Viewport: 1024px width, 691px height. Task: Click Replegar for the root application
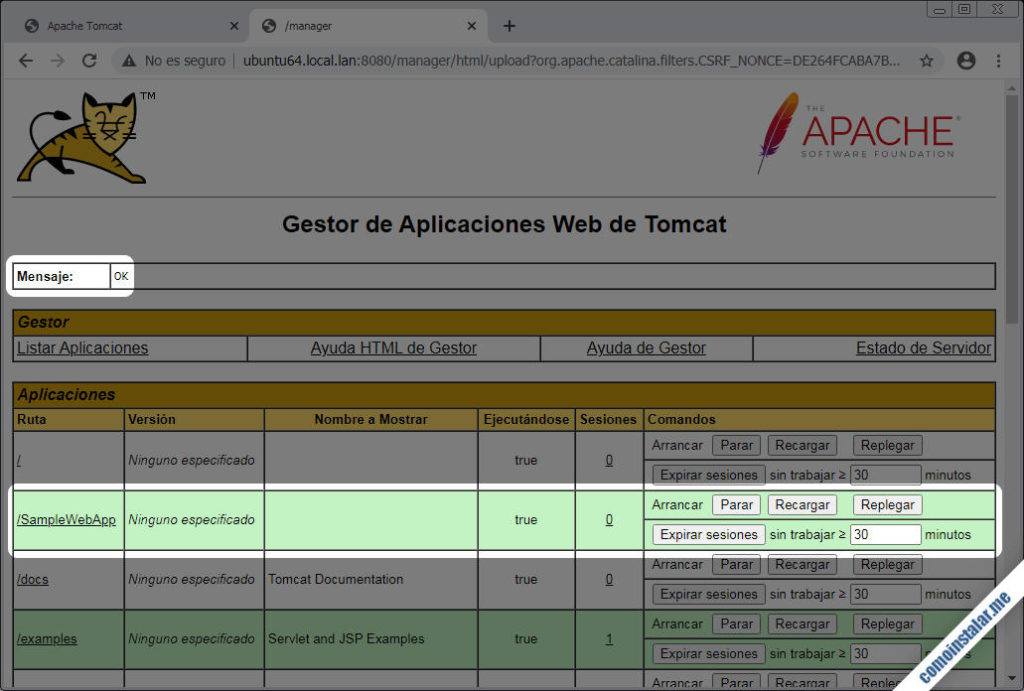888,445
